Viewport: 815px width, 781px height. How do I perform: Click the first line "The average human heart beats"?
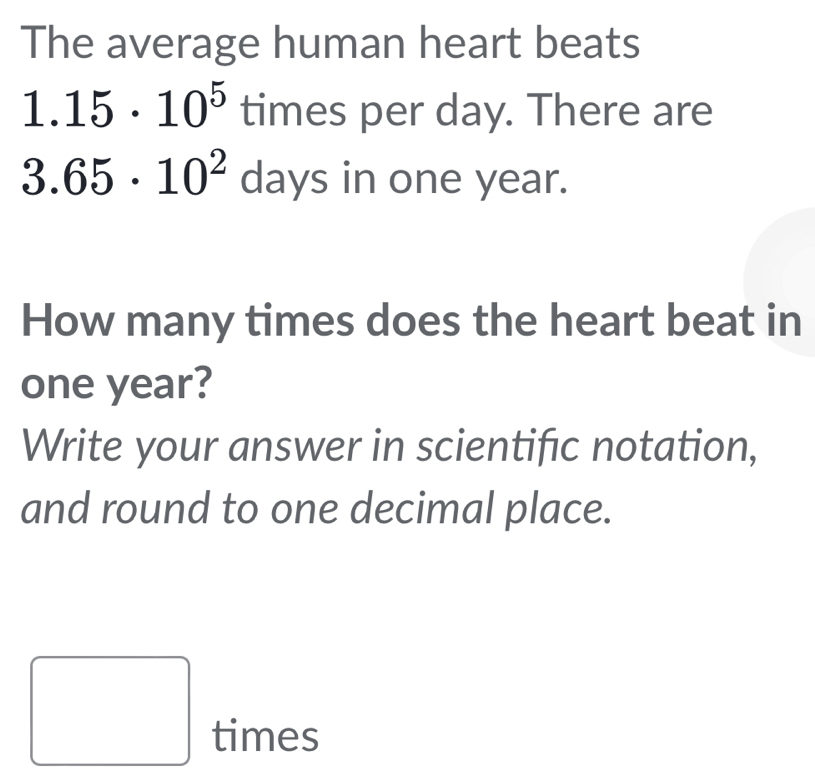330,42
